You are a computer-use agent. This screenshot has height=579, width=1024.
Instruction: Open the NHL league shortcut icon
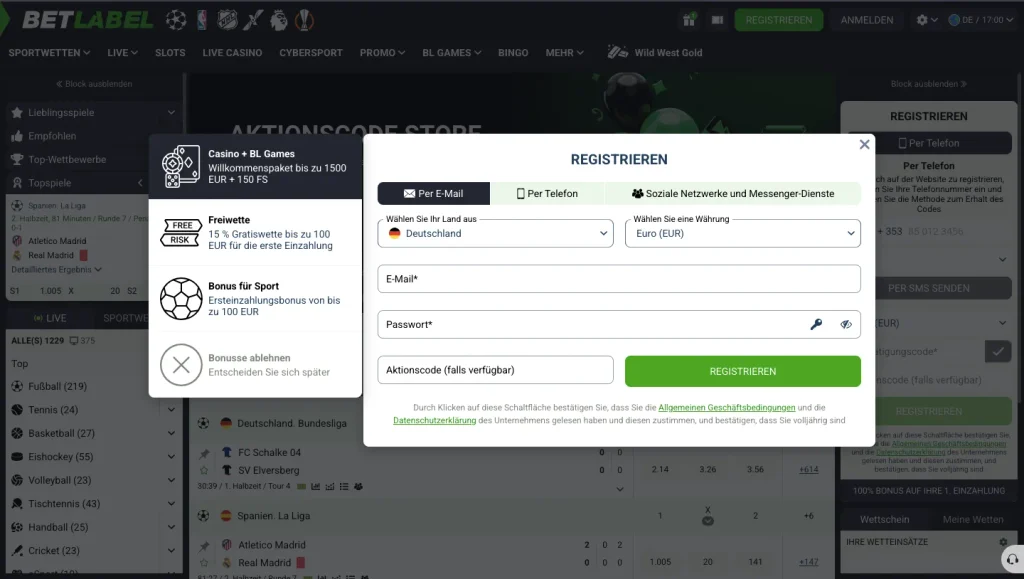tap(227, 20)
